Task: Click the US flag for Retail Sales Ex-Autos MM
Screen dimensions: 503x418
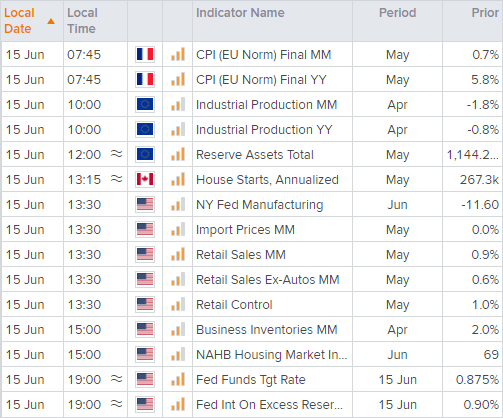Action: [145, 279]
